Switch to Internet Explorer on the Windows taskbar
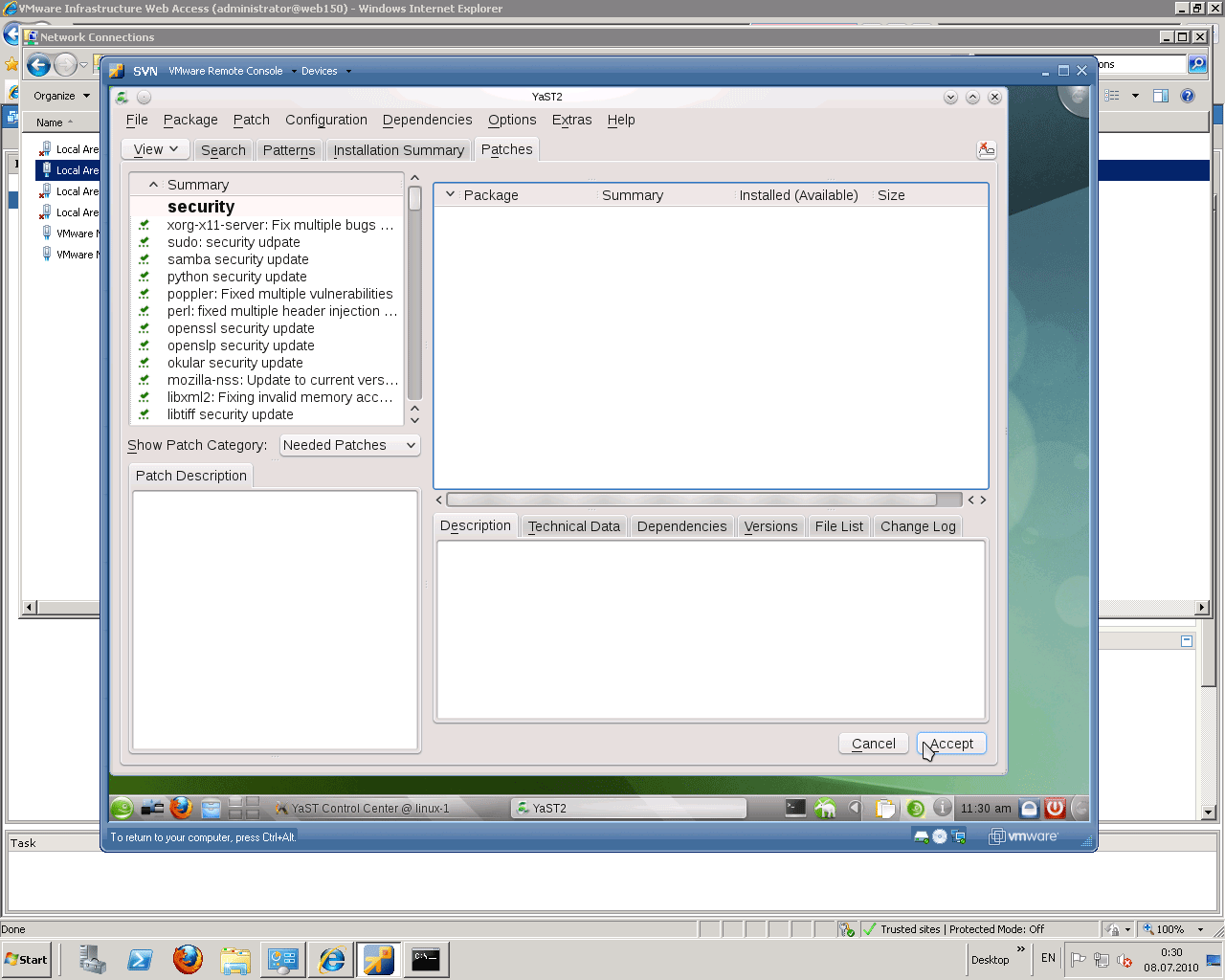Screen dimensions: 1225x980 [x=331, y=959]
